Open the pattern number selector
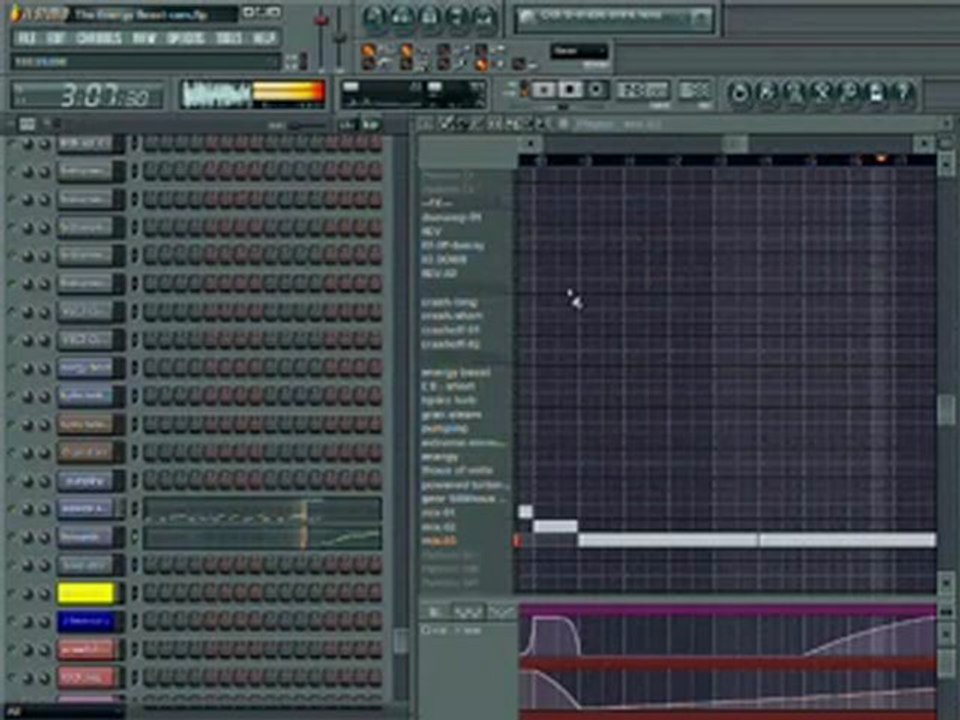The height and width of the screenshot is (720, 960). click(696, 90)
